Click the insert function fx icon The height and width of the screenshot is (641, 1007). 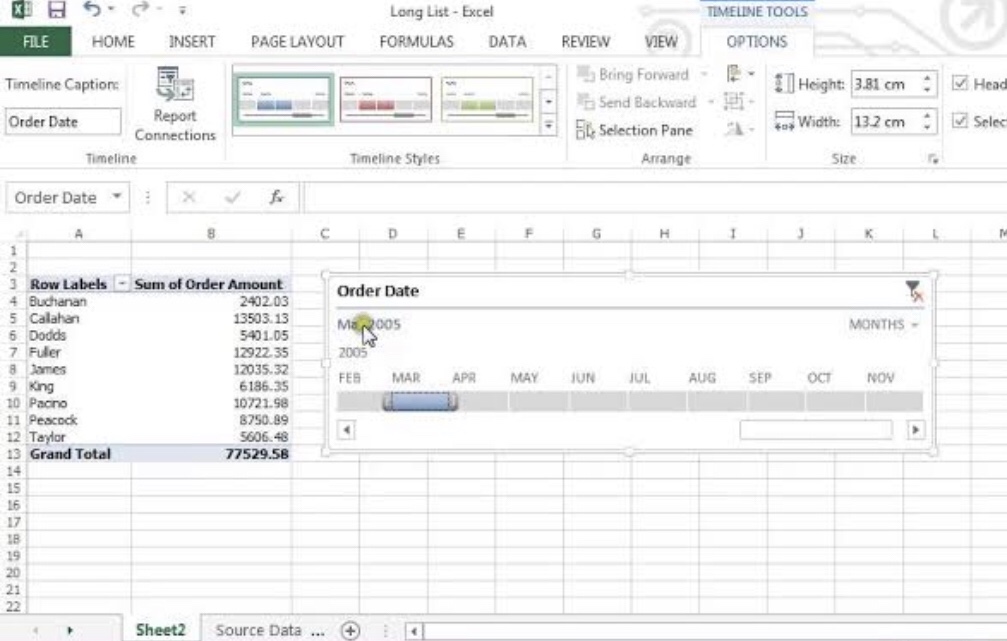[x=275, y=198]
